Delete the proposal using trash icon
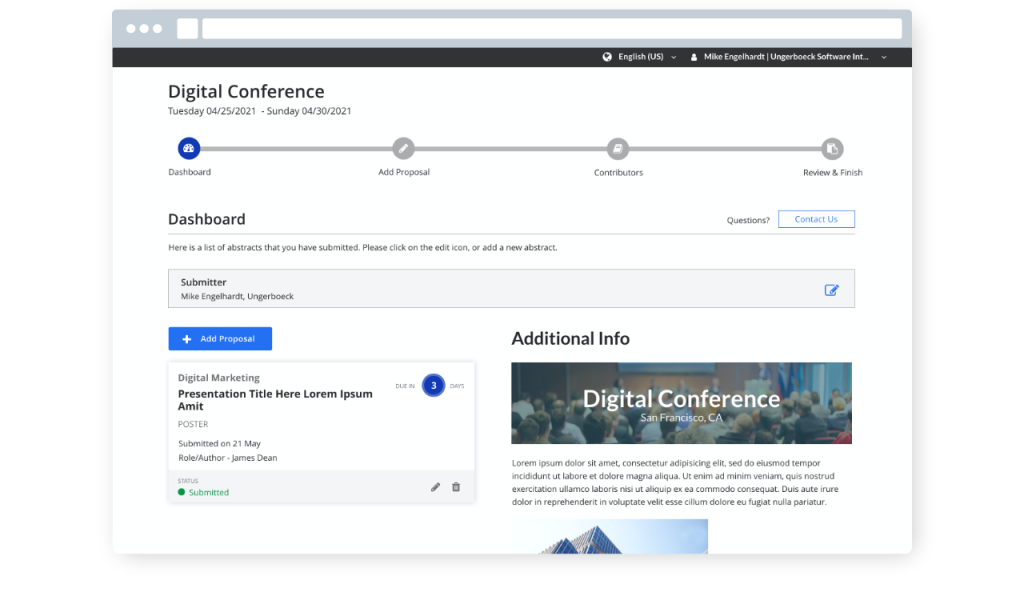 [x=456, y=487]
